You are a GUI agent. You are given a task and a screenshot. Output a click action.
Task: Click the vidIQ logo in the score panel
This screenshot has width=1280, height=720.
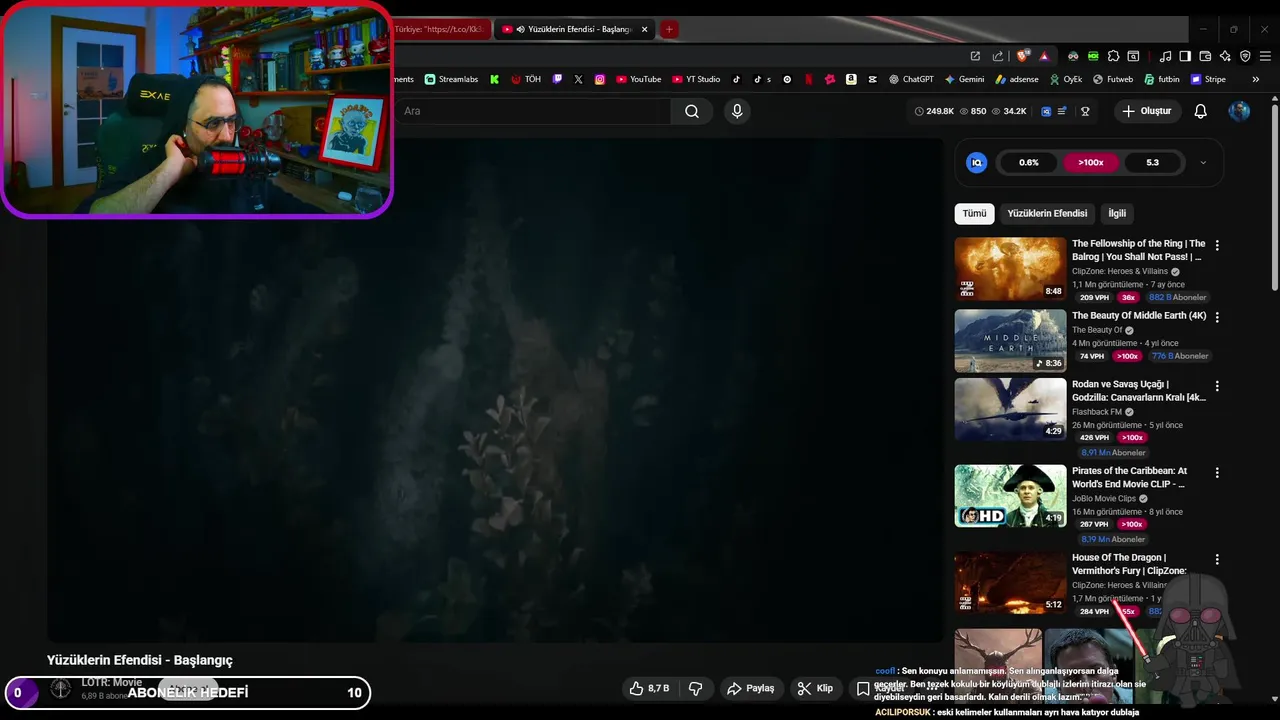pos(977,162)
